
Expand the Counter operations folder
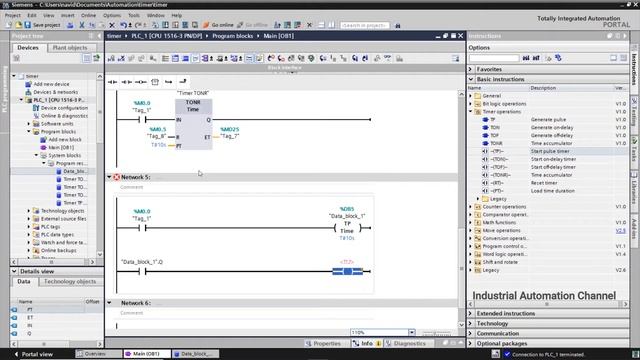point(471,207)
